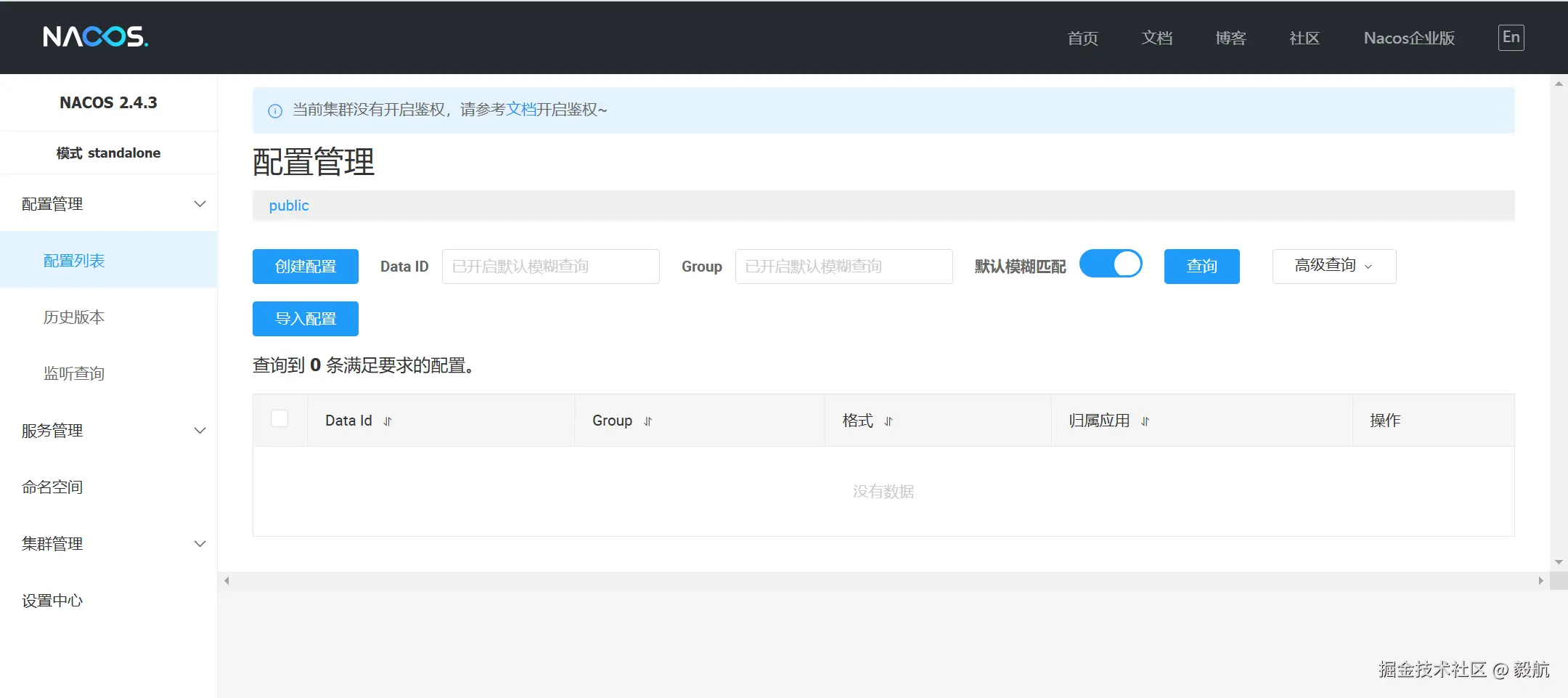Expand the 服务管理 sidebar section
Screen dimensions: 1568x698
pos(109,431)
